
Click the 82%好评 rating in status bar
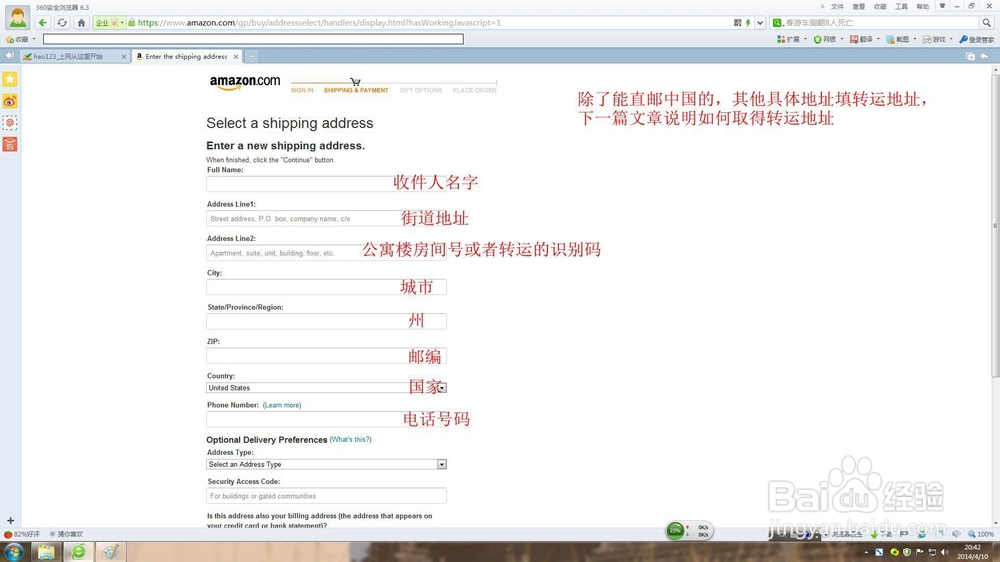[22, 534]
